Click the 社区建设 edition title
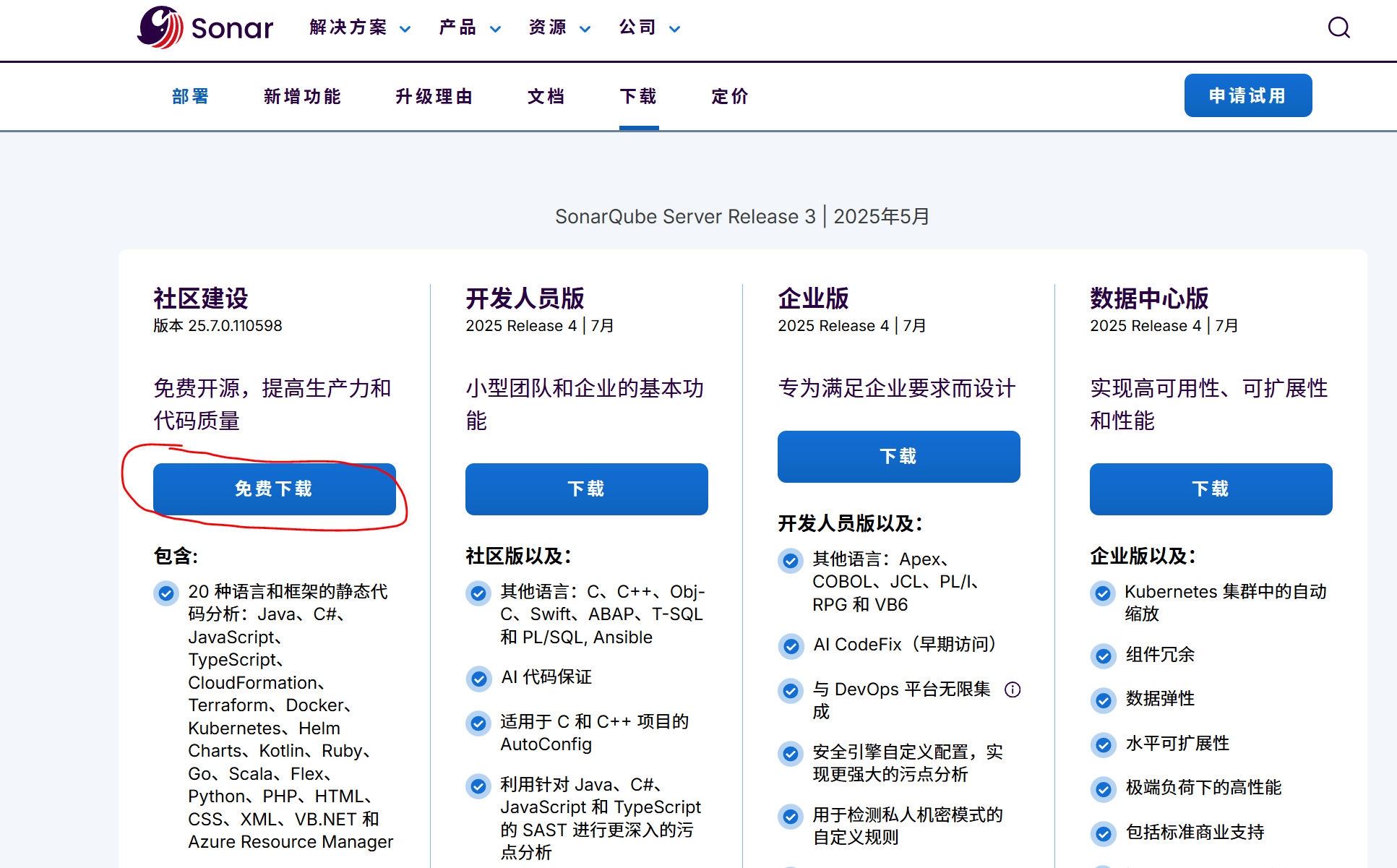Image resolution: width=1397 pixels, height=868 pixels. click(x=201, y=298)
